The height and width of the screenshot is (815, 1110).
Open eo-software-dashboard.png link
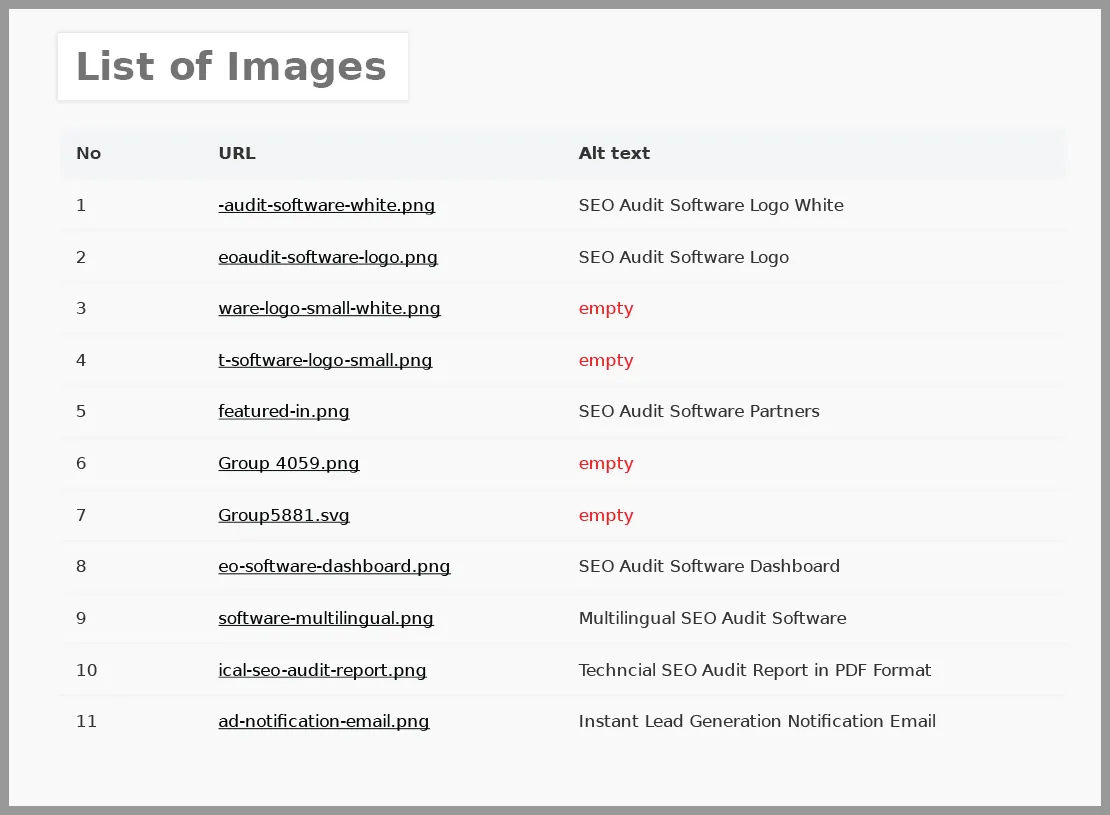pyautogui.click(x=334, y=566)
